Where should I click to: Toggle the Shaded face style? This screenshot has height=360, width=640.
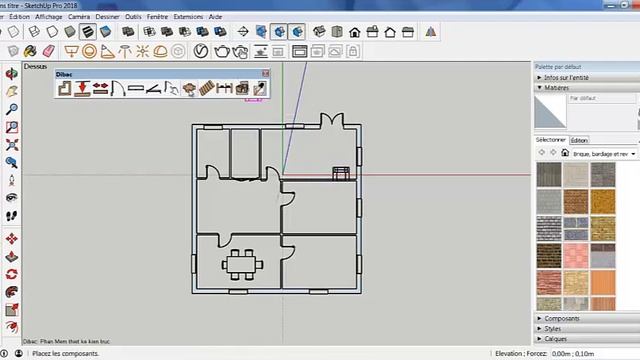(70, 31)
